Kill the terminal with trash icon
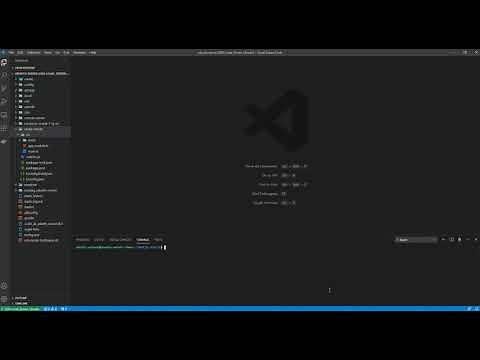The height and width of the screenshot is (360, 480). (x=460, y=239)
